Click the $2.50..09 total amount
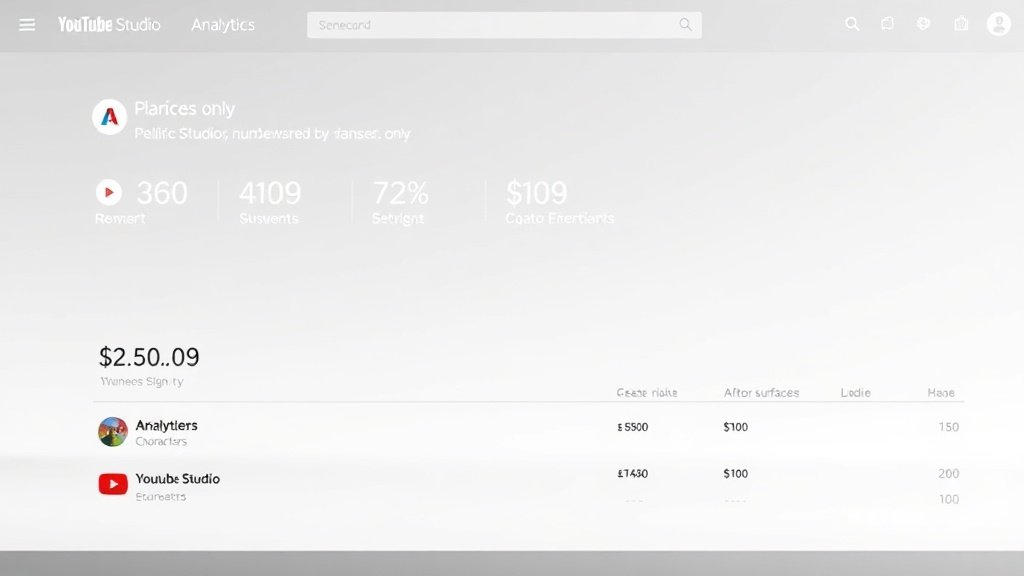This screenshot has width=1024, height=576. click(x=149, y=357)
